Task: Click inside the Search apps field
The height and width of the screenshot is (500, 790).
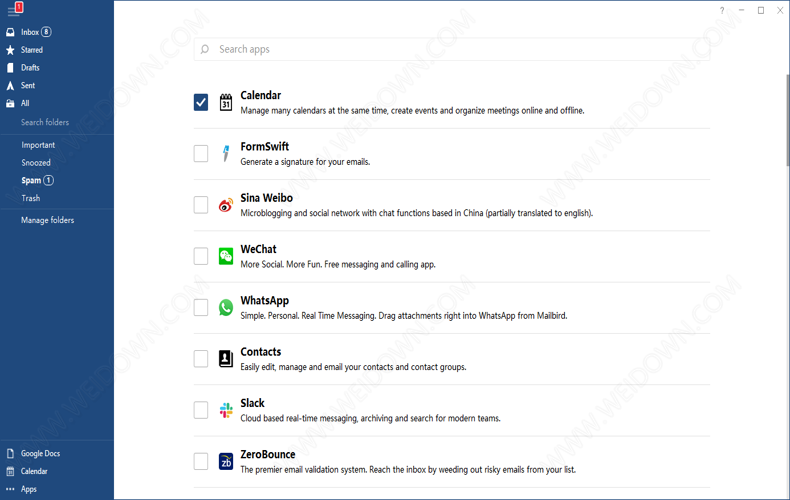Action: point(451,49)
